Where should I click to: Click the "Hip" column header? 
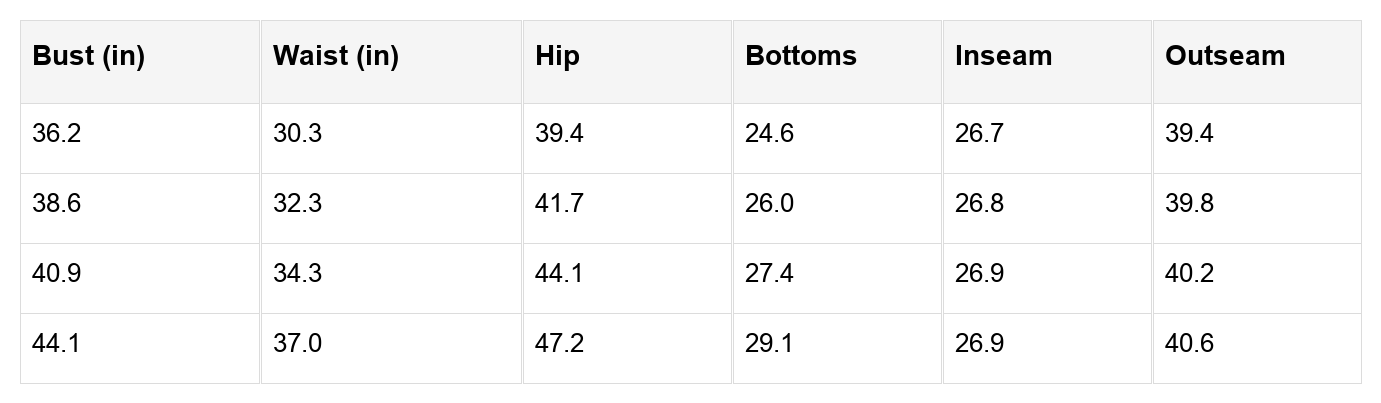pos(557,56)
